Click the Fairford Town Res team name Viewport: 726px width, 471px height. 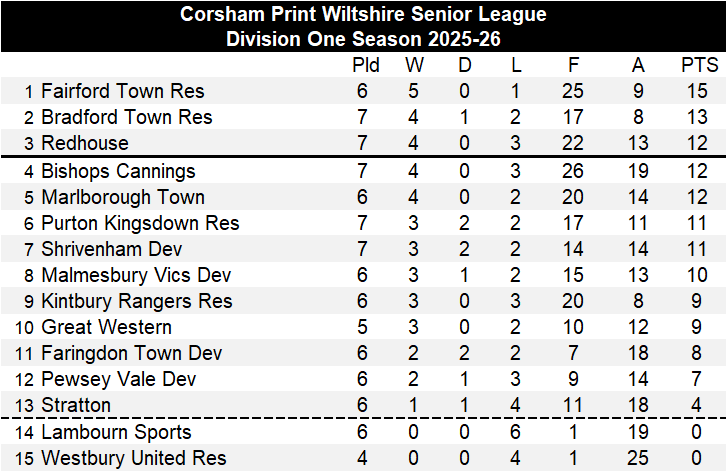click(122, 92)
